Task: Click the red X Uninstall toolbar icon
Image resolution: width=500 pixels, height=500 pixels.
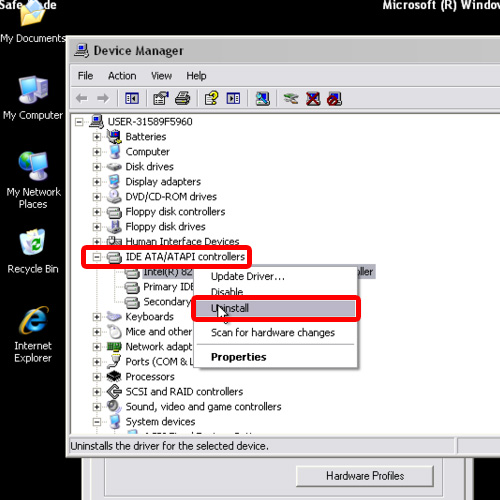Action: (313, 98)
